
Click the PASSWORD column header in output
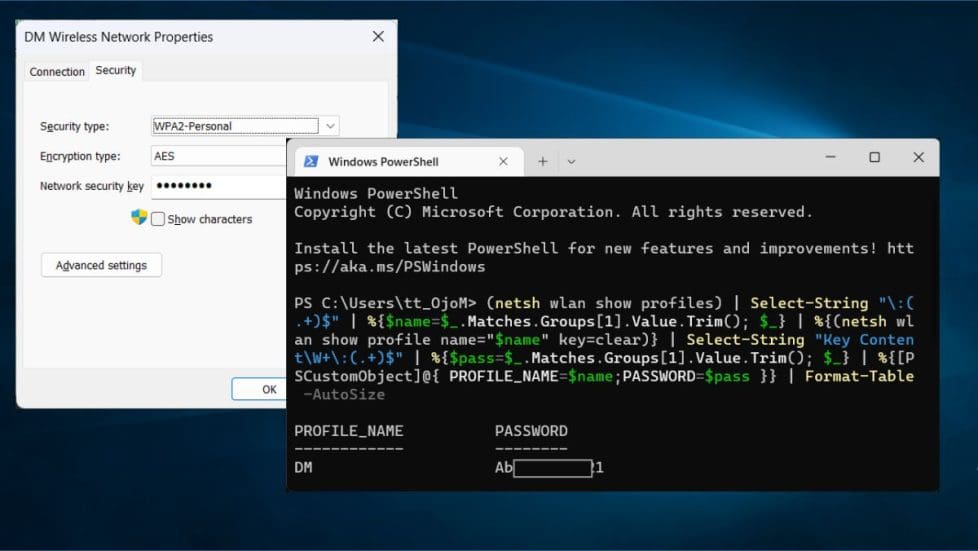coord(531,431)
